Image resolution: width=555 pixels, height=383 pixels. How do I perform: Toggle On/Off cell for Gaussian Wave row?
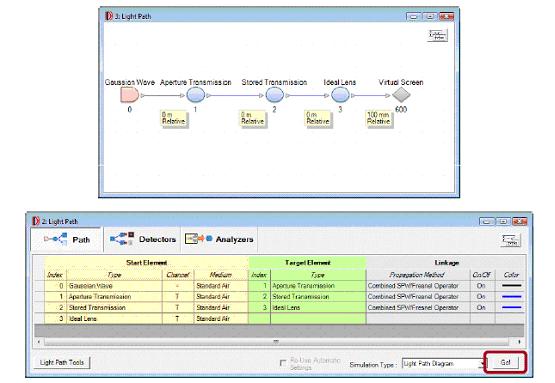tap(481, 286)
